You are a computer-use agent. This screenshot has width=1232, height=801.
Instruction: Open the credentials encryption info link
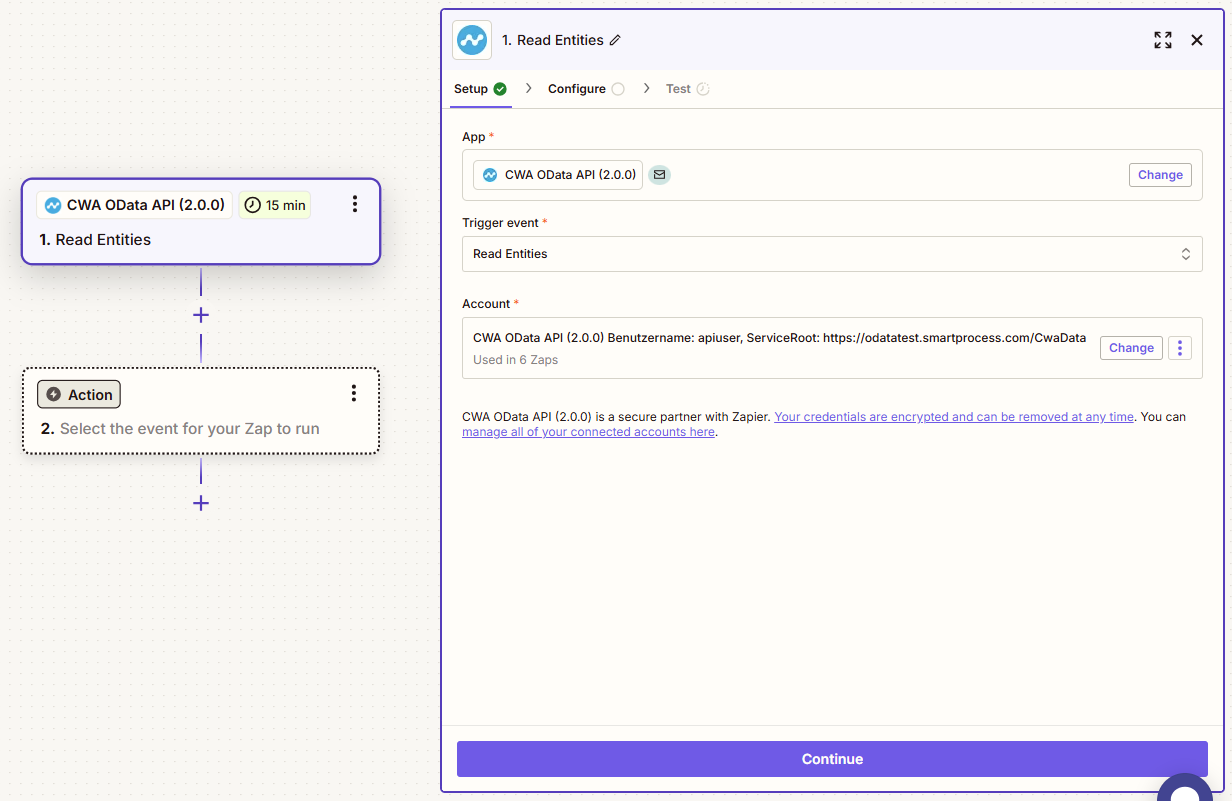(x=954, y=417)
